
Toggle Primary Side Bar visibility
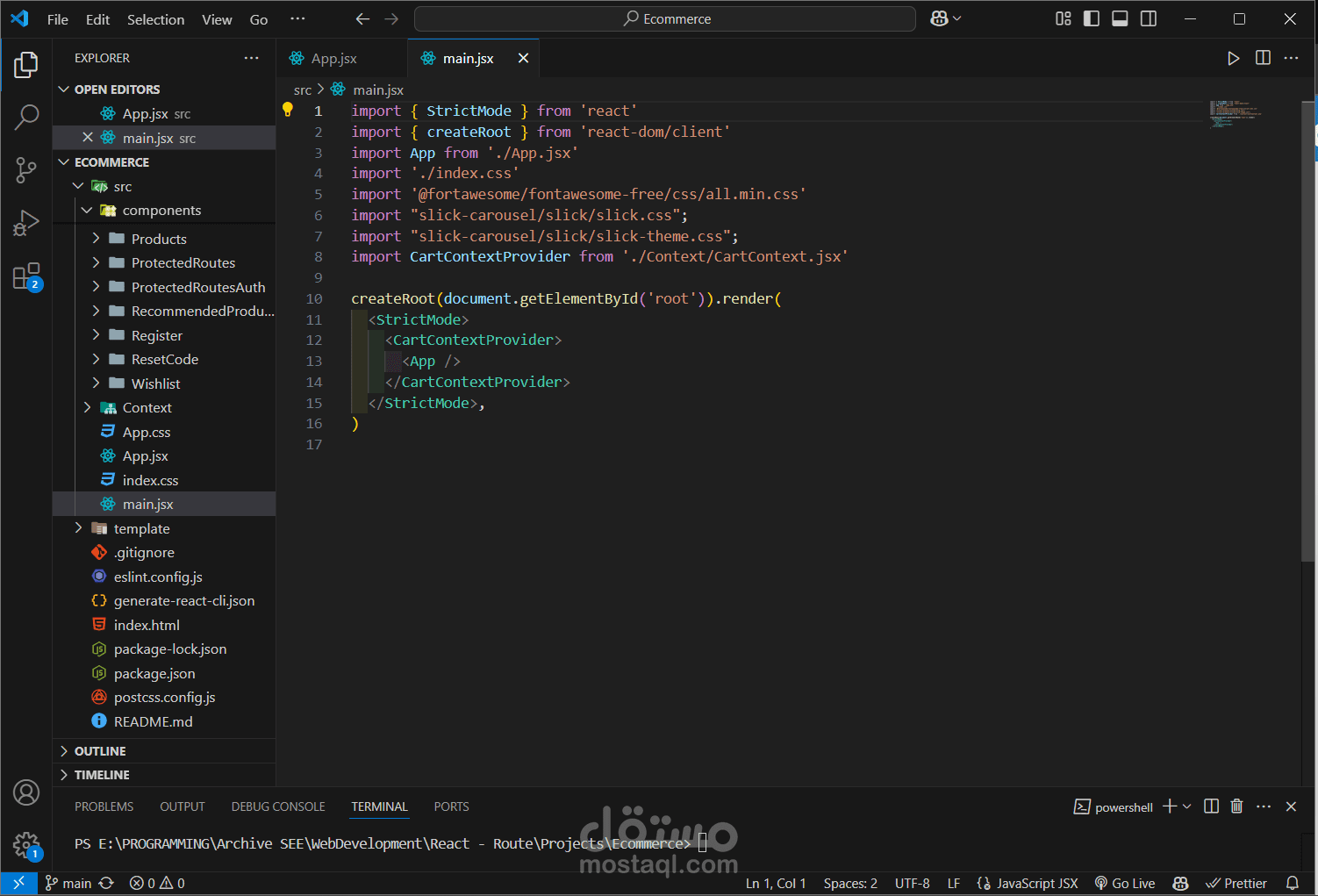[x=1092, y=18]
